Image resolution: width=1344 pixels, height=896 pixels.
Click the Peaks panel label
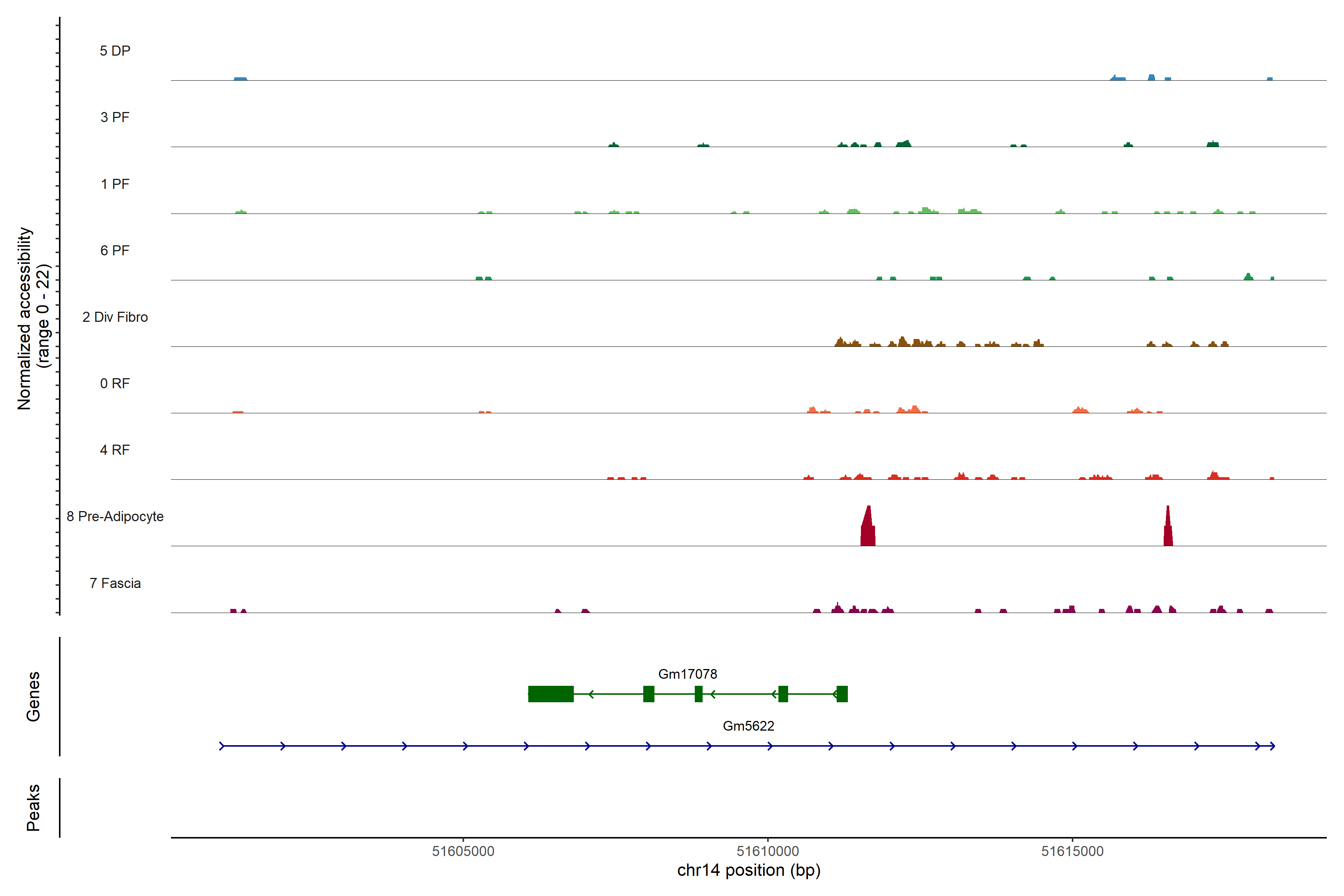coord(33,808)
